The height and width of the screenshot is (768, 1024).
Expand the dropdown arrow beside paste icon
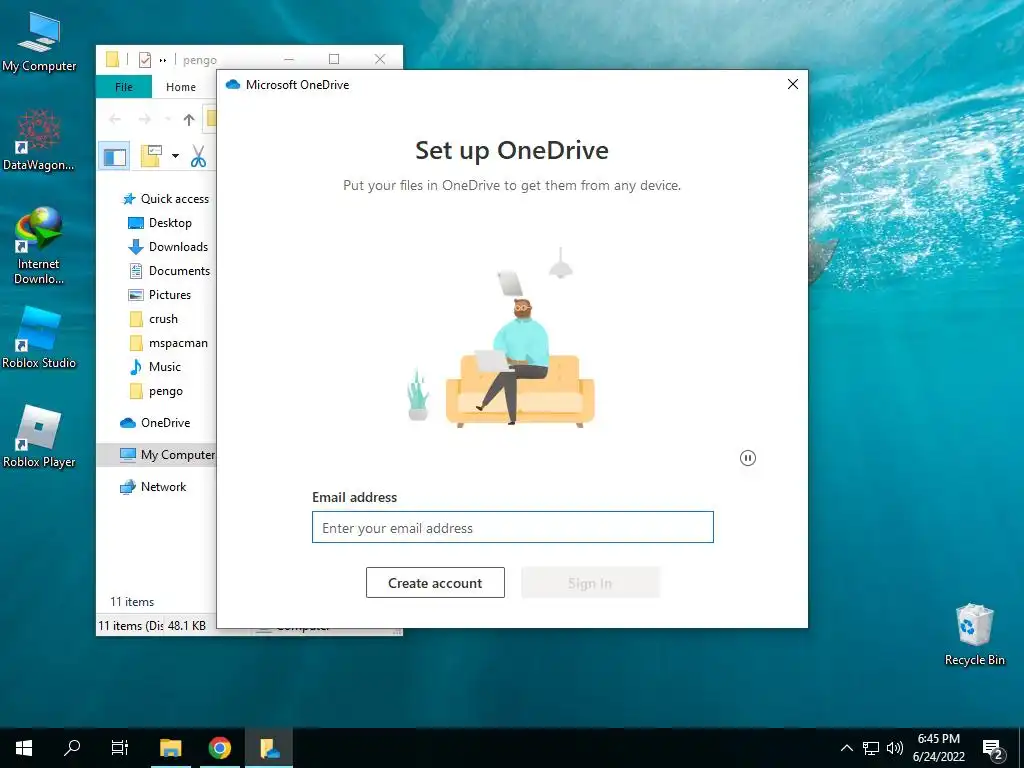coord(175,156)
